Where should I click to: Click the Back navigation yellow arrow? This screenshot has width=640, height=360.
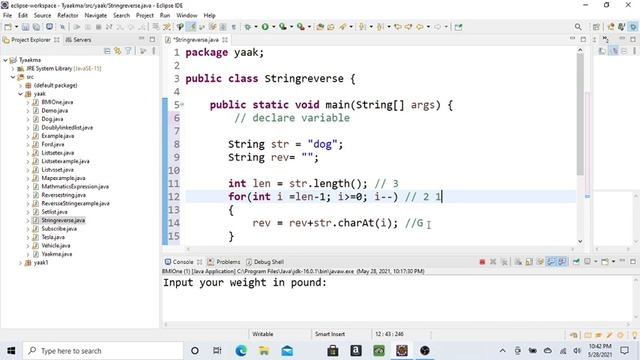tap(420, 27)
